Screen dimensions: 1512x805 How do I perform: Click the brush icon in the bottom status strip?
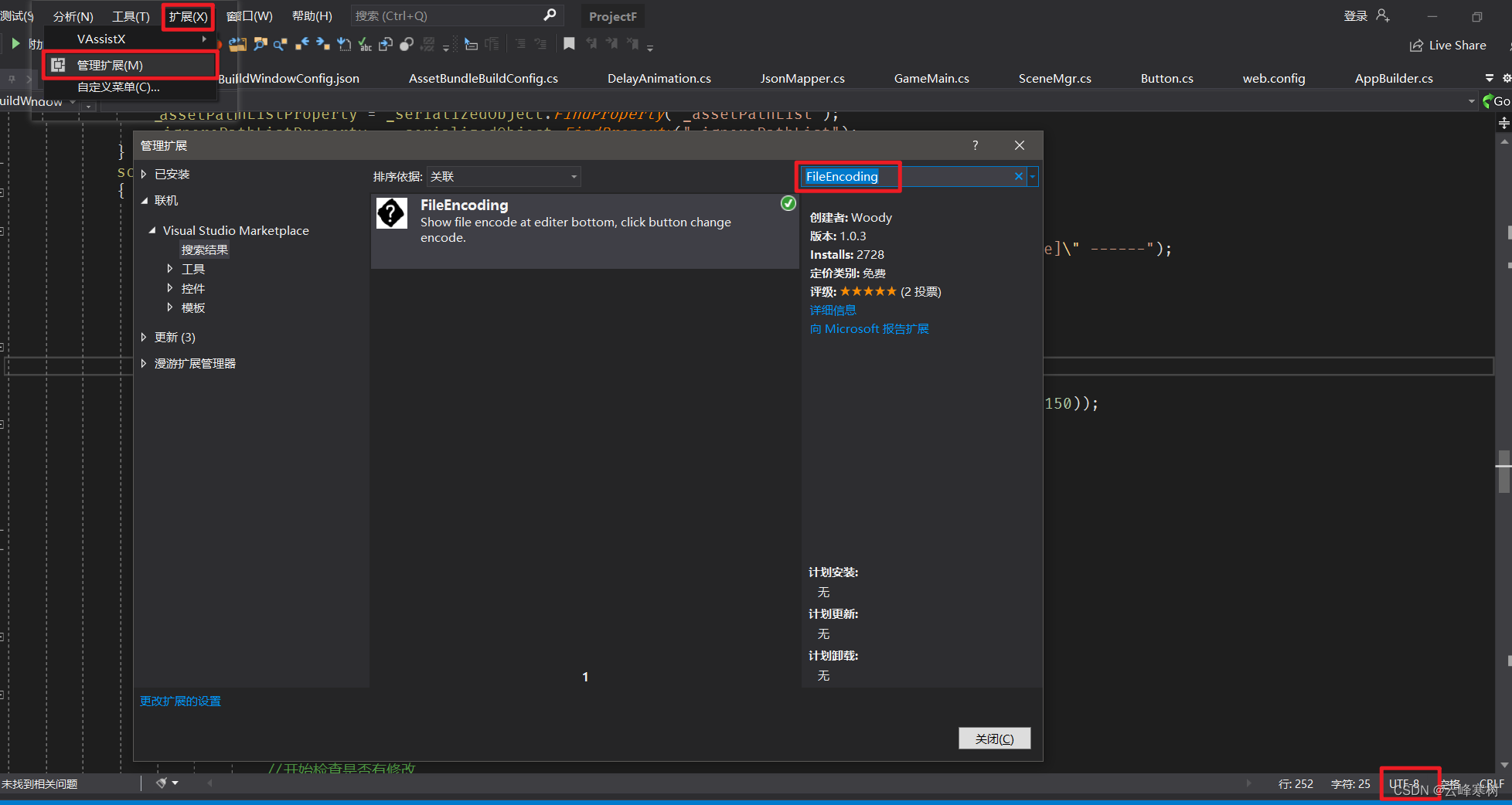coord(161,783)
